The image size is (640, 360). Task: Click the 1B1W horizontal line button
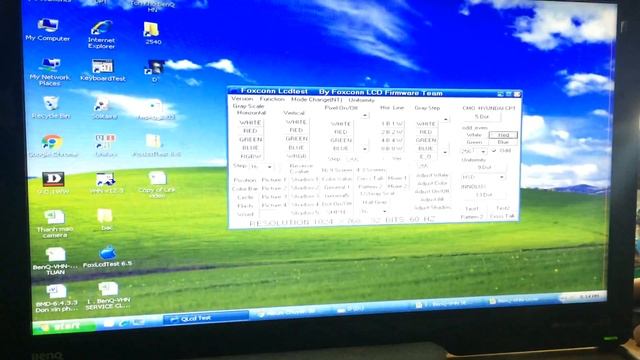click(392, 124)
